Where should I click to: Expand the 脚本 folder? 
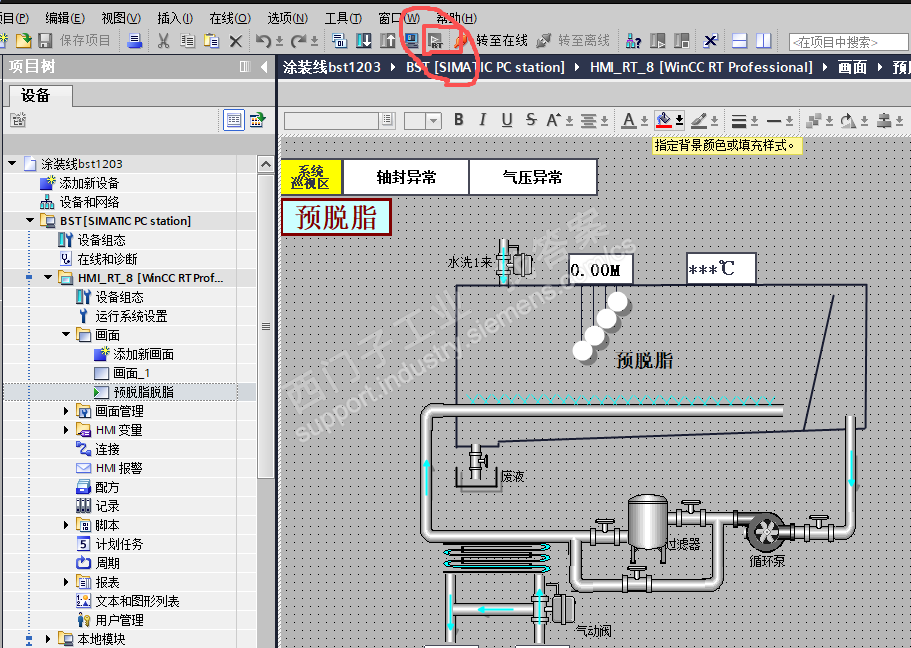[x=66, y=525]
